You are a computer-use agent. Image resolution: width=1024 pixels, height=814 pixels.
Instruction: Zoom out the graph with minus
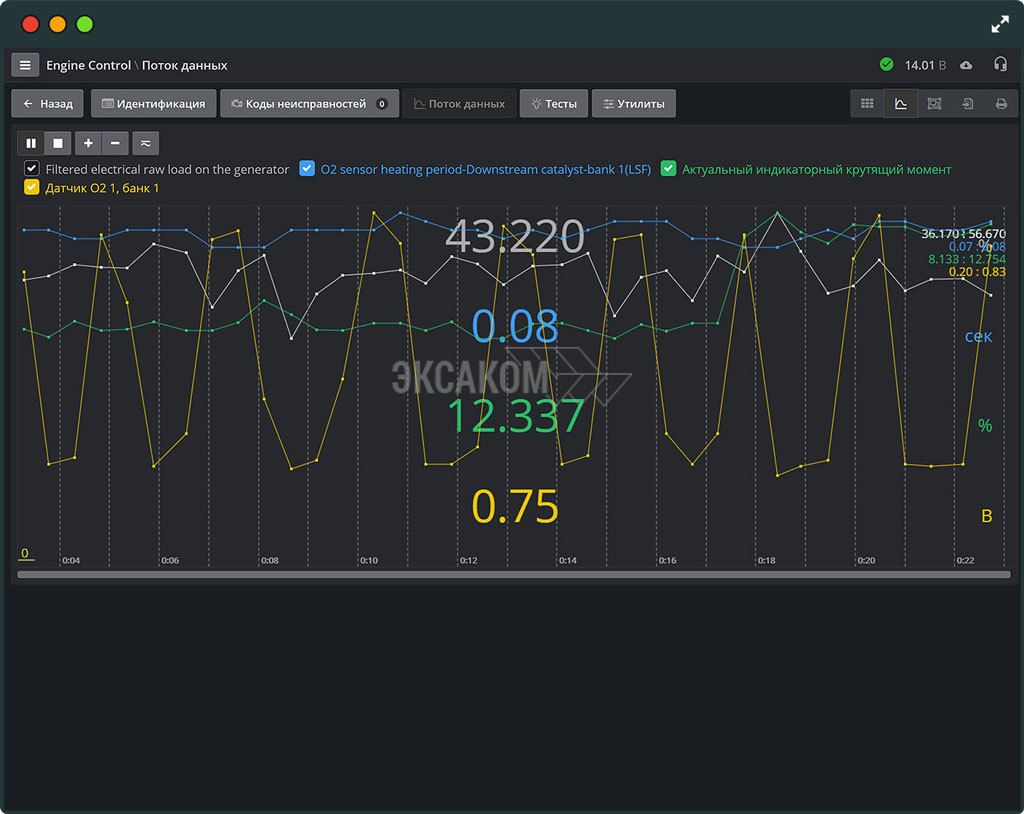[x=116, y=143]
